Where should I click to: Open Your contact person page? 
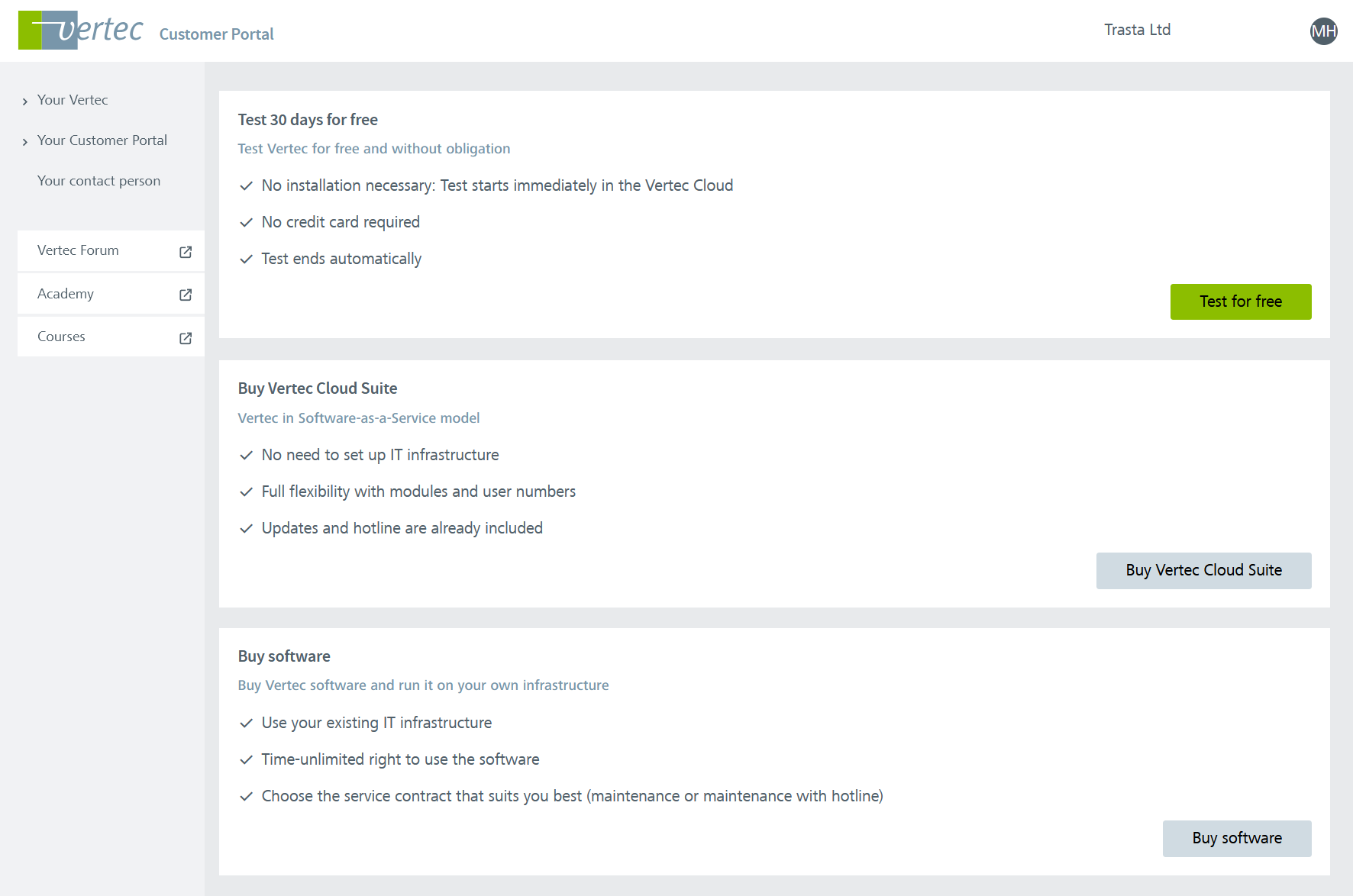[x=98, y=181]
